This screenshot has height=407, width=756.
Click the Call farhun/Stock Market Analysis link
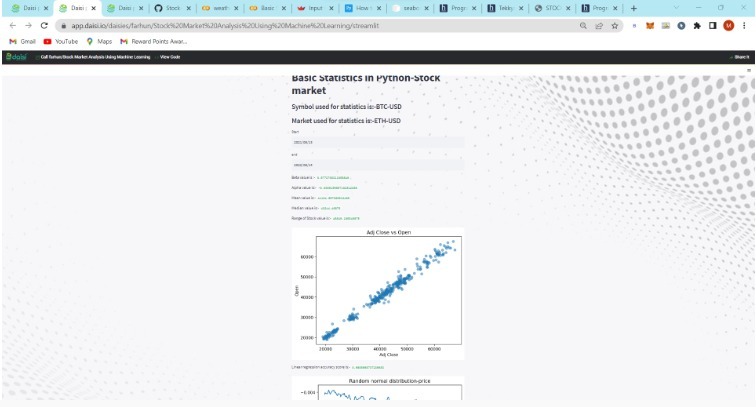pyautogui.click(x=95, y=57)
